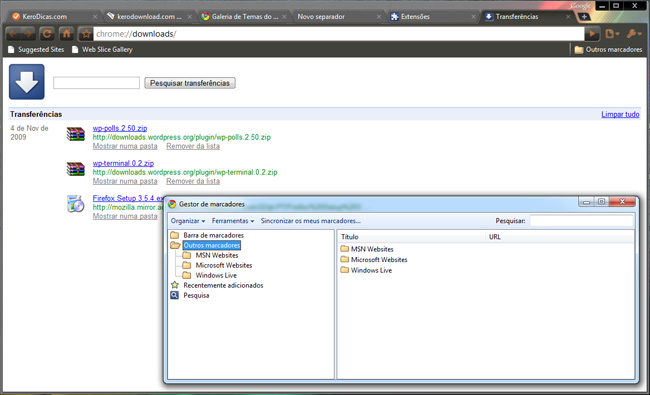The height and width of the screenshot is (395, 650).
Task: Select Recentemente adicionados star item
Action: pyautogui.click(x=223, y=285)
